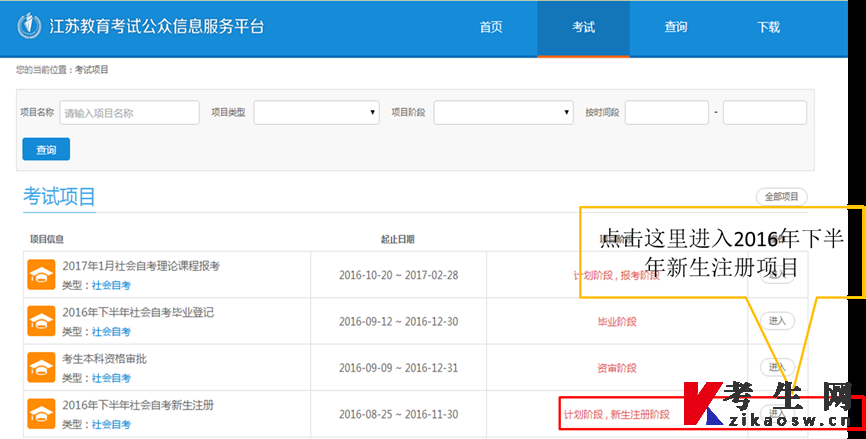
Task: Click the blue 查询 search button
Action: 46,150
